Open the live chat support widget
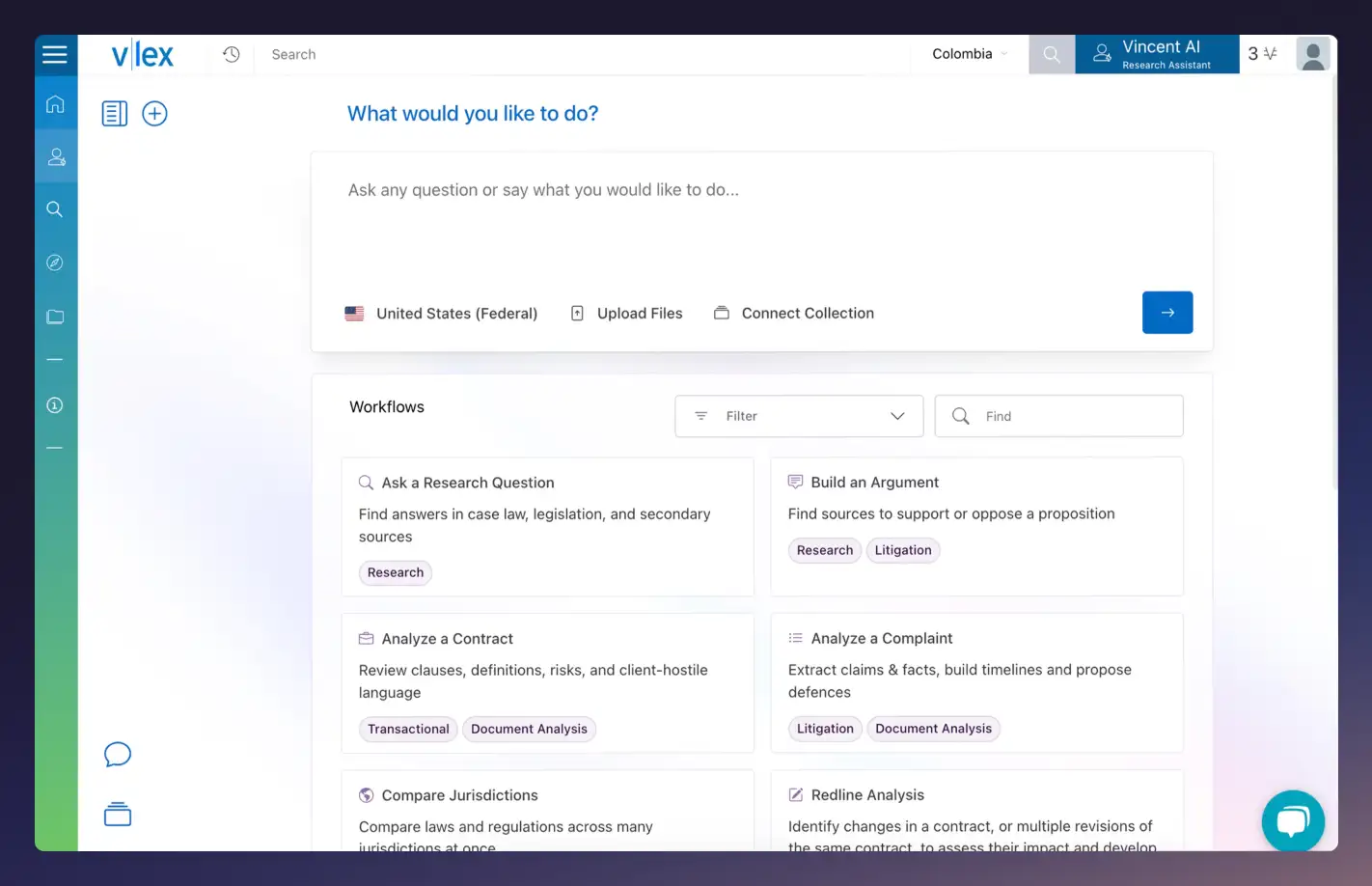This screenshot has width=1372, height=886. pyautogui.click(x=1293, y=821)
